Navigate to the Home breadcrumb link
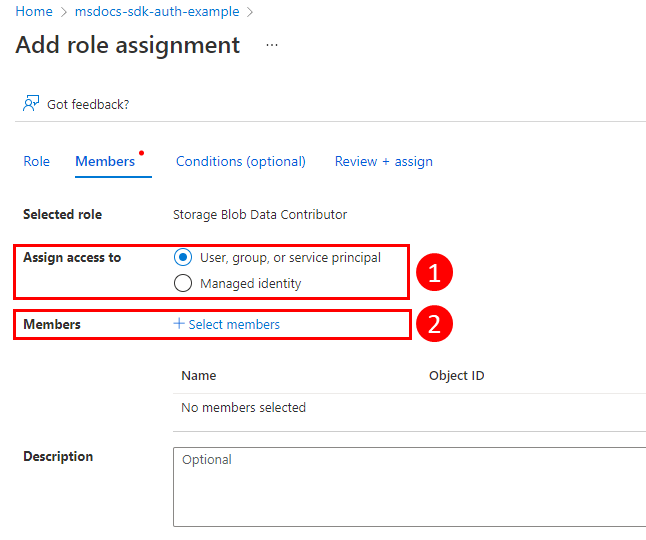The width and height of the screenshot is (646, 540). (34, 12)
